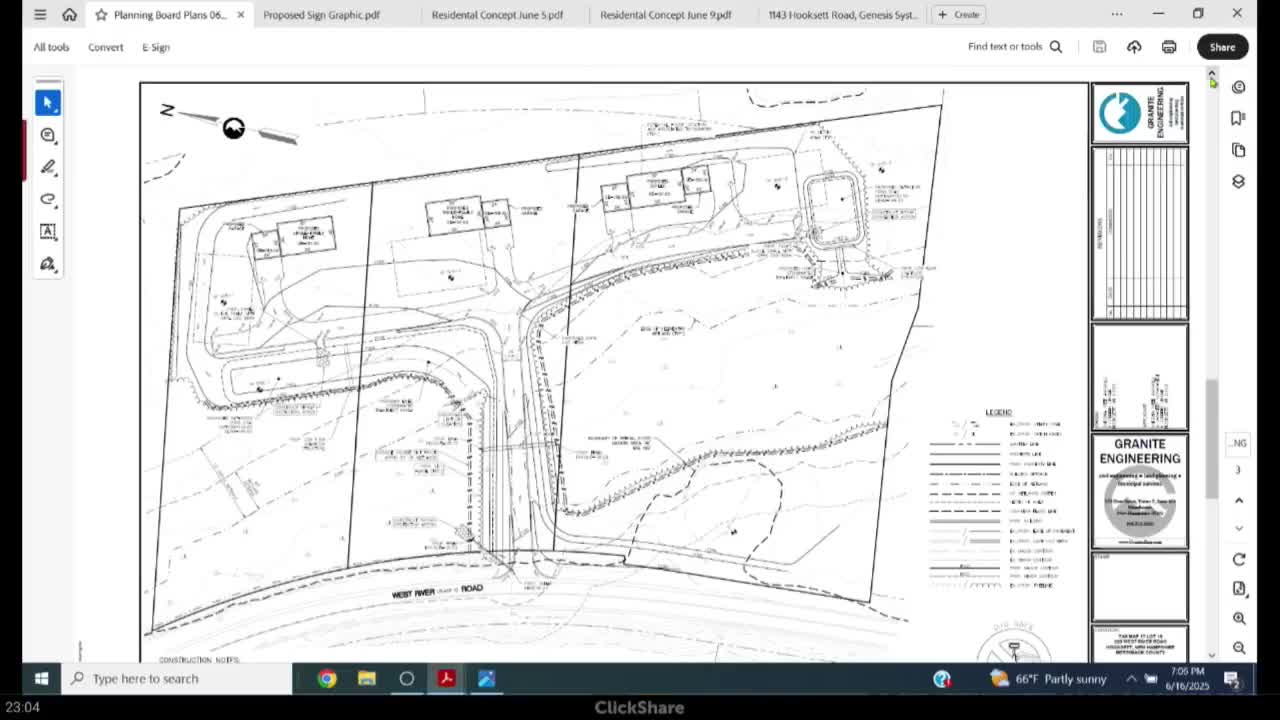Viewport: 1280px width, 720px height.
Task: Click the Cortana circle on taskbar
Action: click(x=407, y=679)
